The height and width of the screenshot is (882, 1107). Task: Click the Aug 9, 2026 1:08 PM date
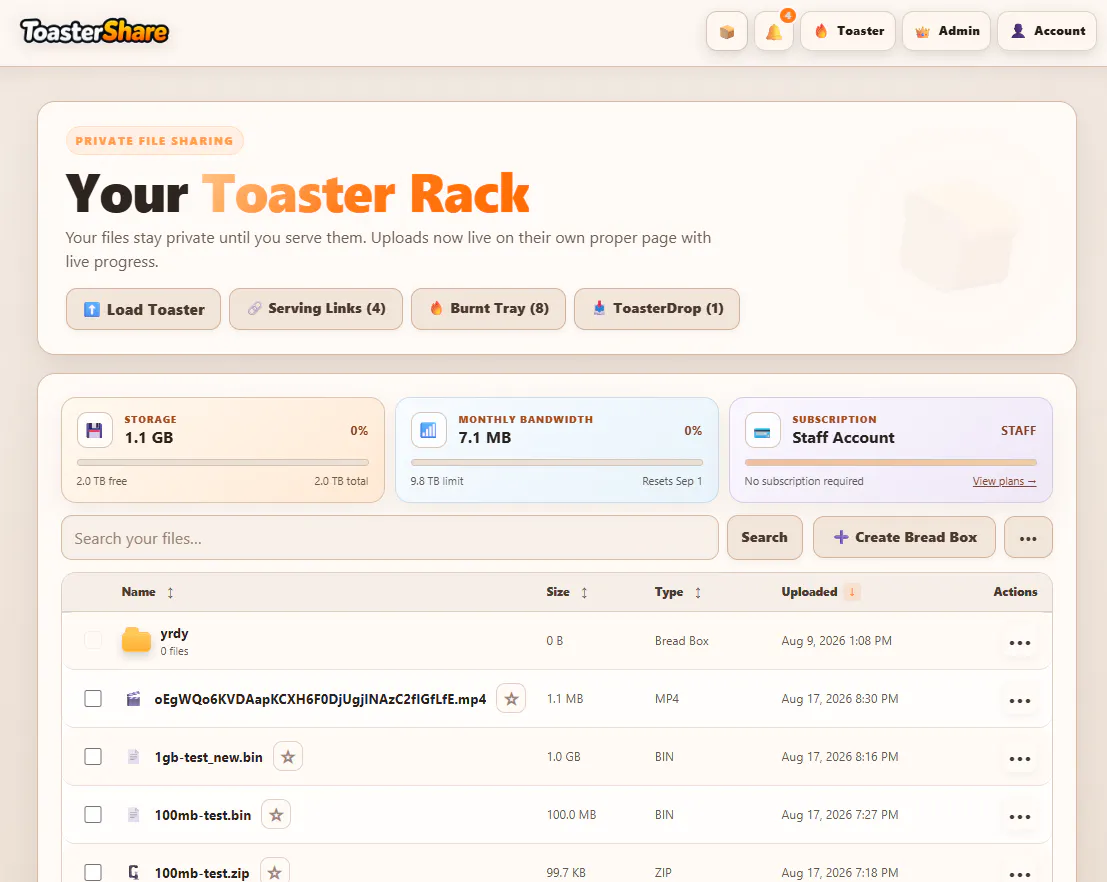click(836, 640)
